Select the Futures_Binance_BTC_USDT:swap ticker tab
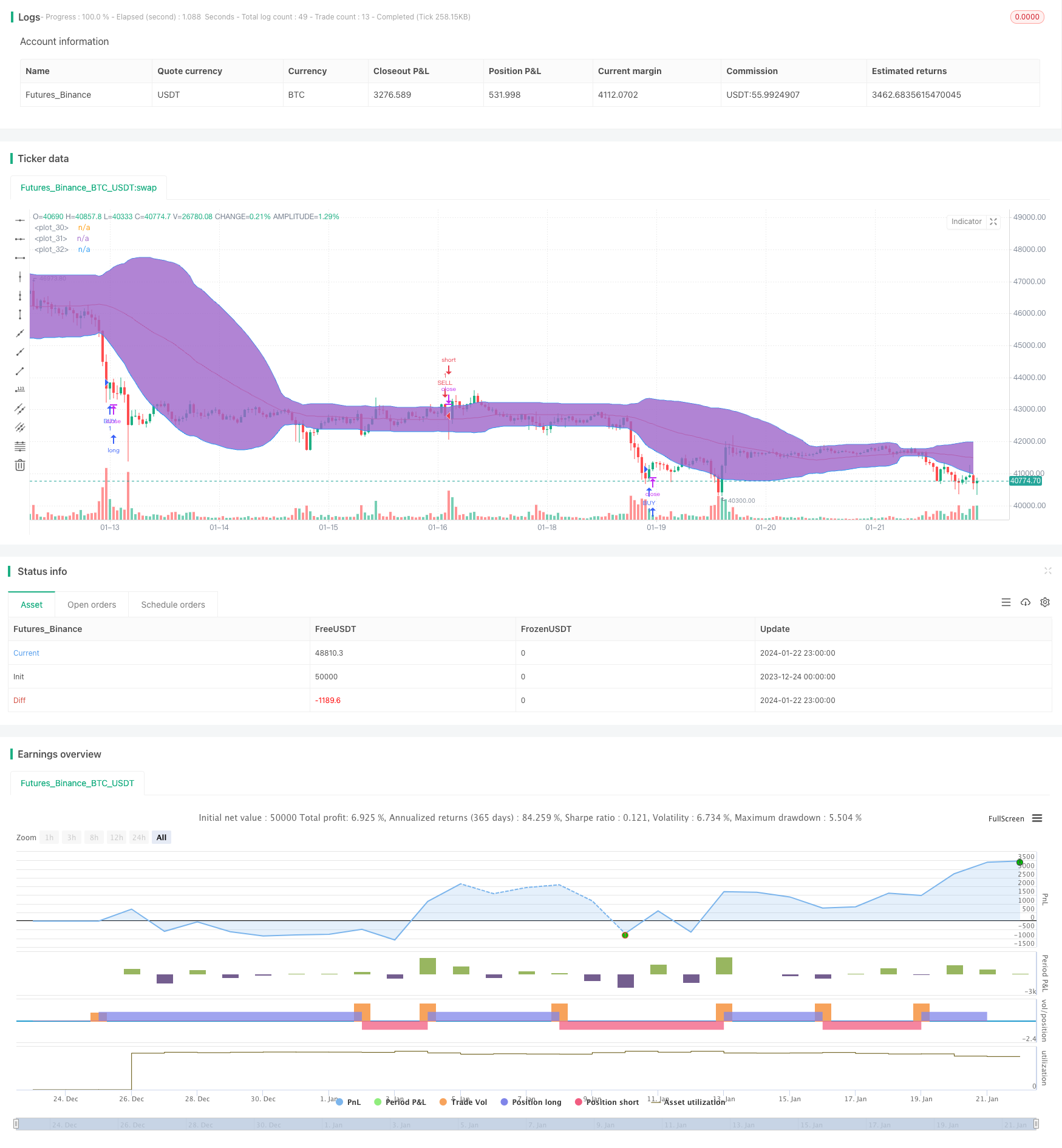 pyautogui.click(x=89, y=188)
